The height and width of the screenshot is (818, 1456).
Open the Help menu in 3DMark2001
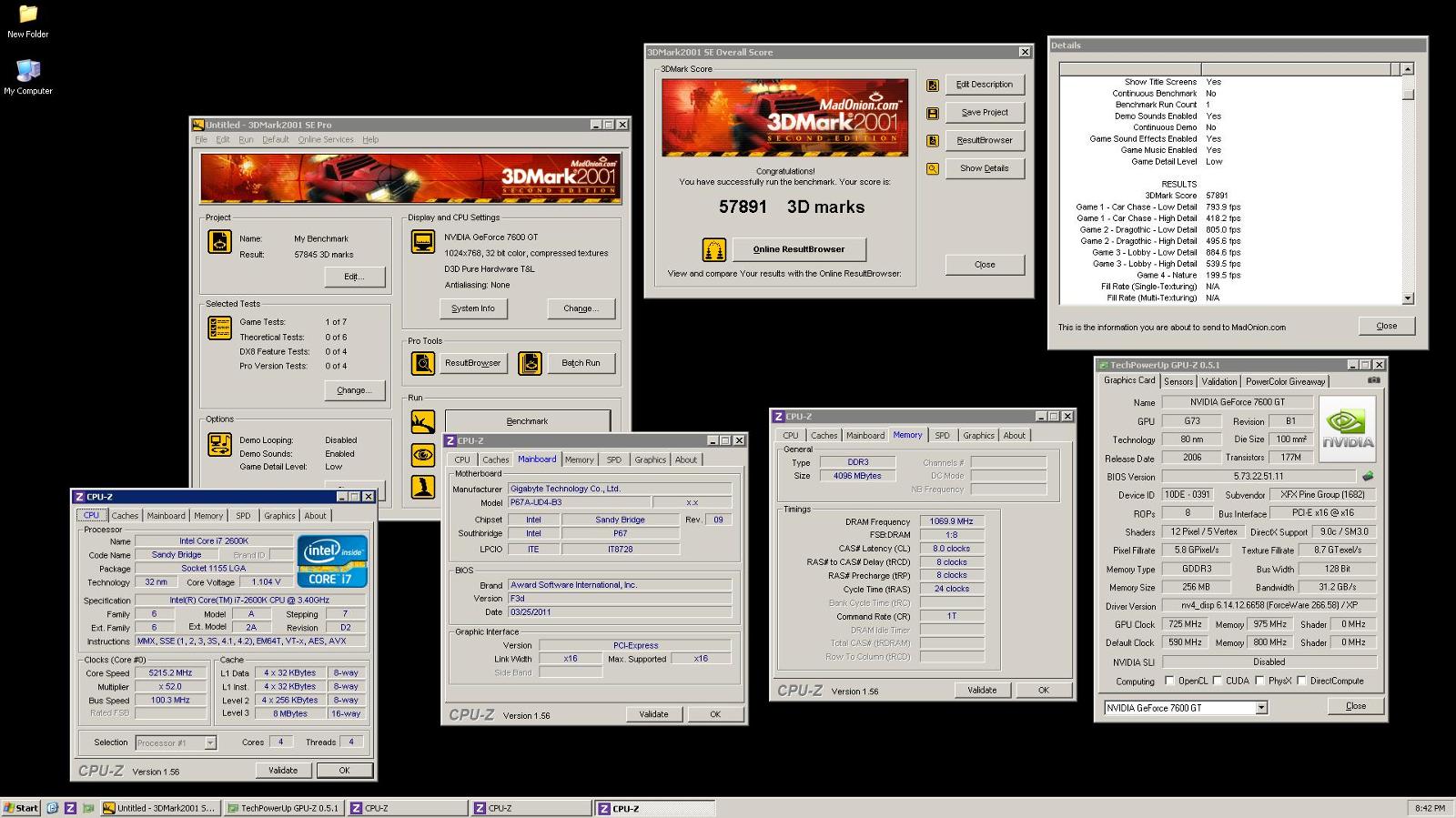(x=370, y=140)
